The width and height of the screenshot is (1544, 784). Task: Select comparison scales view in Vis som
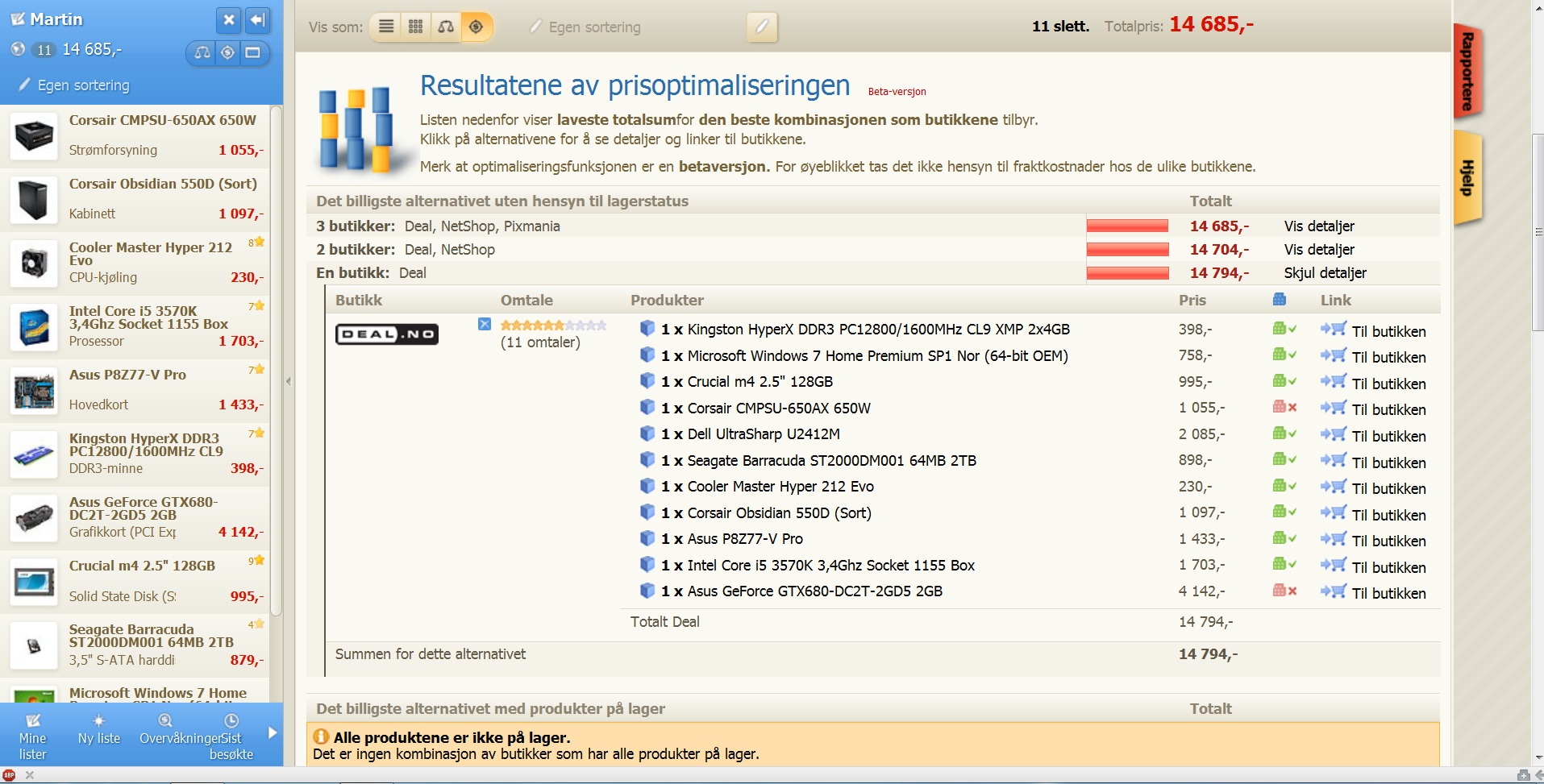click(446, 27)
